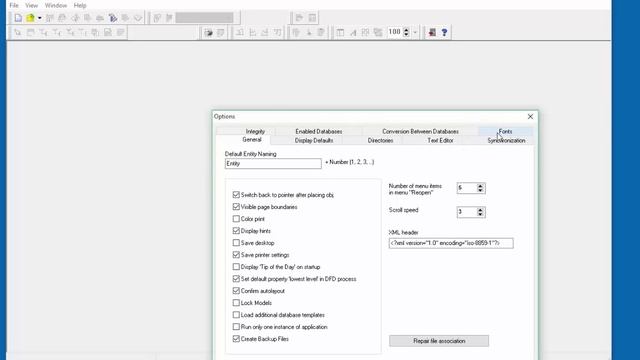Viewport: 640px width, 360px height.
Task: Uncheck Confirm autolayout
Action: tap(236, 291)
